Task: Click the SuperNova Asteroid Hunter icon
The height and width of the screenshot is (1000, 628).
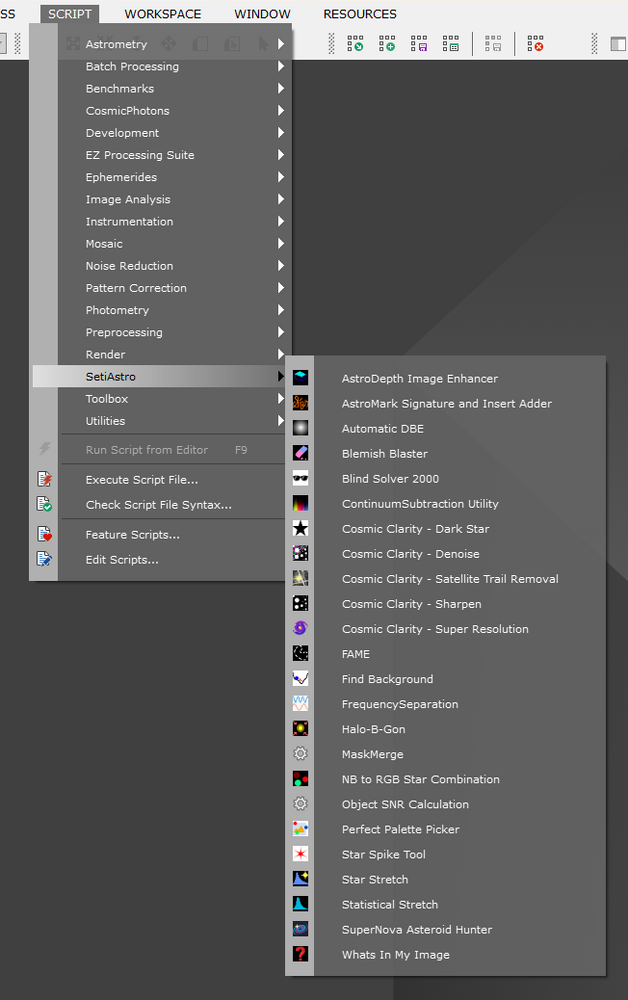Action: (300, 929)
